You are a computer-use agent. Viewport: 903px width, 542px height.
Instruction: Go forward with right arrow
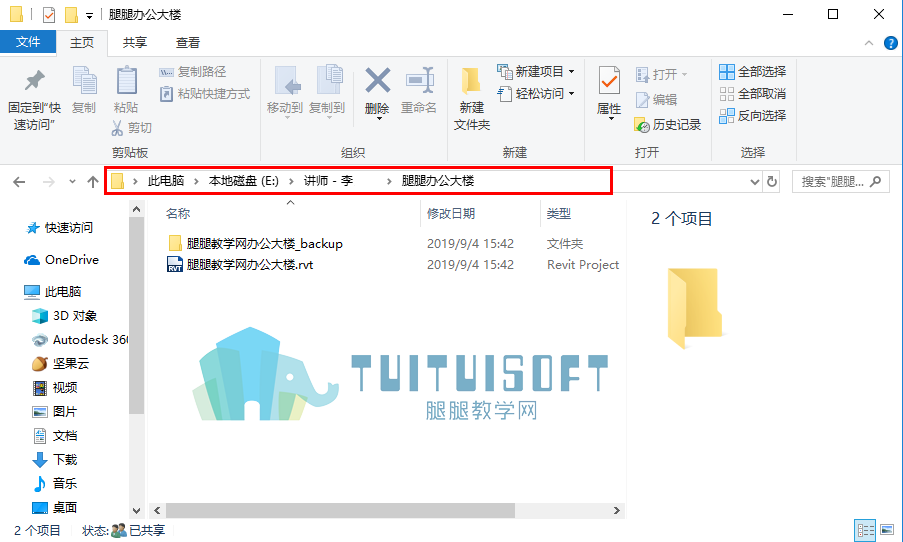[49, 182]
